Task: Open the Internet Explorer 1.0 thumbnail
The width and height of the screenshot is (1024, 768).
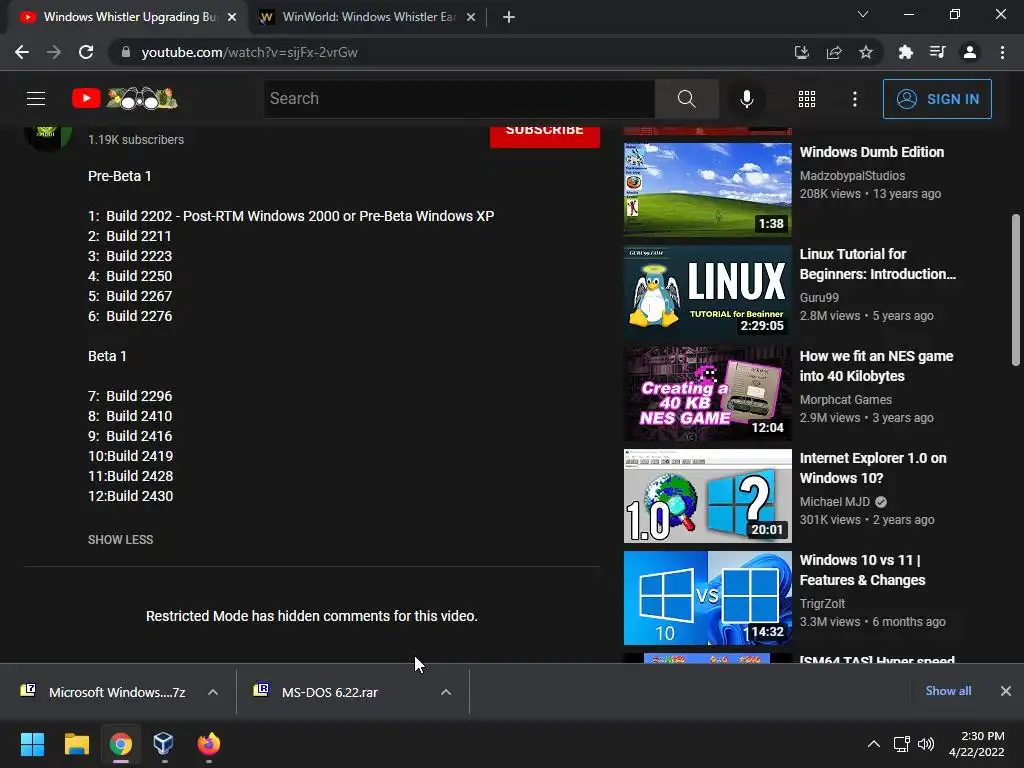Action: point(708,496)
